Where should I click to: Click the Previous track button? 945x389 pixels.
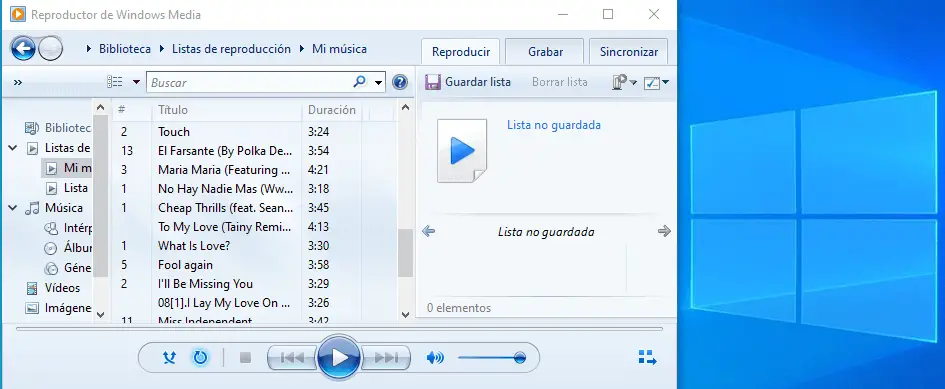(292, 358)
